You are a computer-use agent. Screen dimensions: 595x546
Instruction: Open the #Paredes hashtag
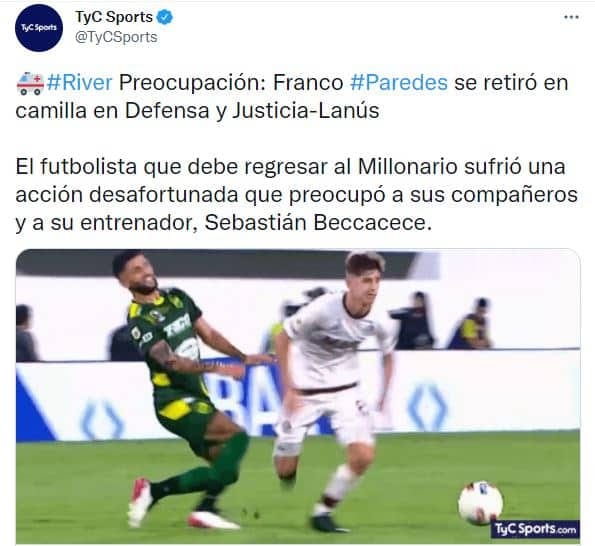pyautogui.click(x=398, y=83)
